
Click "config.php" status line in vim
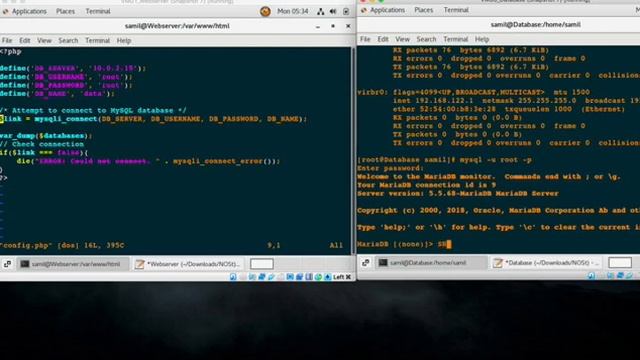(x=62, y=245)
